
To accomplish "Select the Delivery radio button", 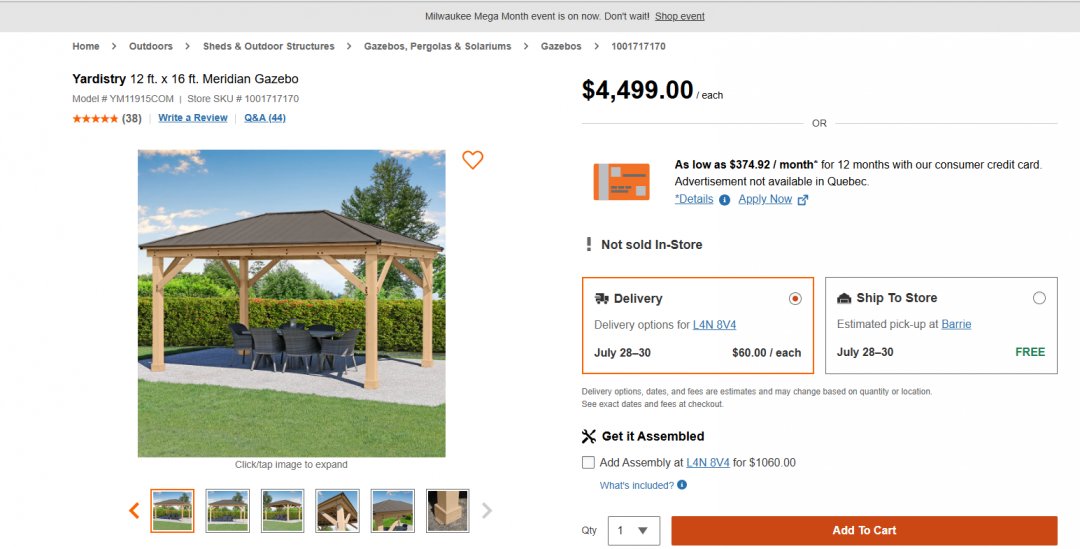I will [796, 299].
